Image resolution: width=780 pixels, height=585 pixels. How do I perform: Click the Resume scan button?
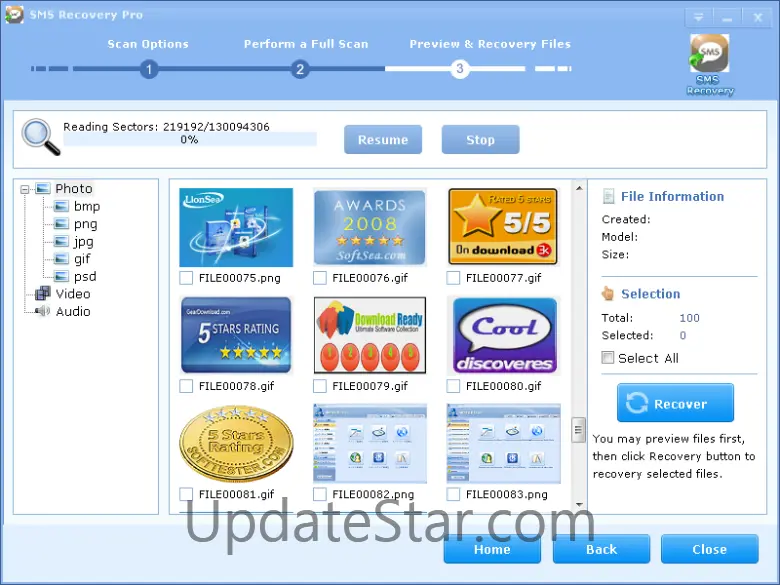click(383, 140)
